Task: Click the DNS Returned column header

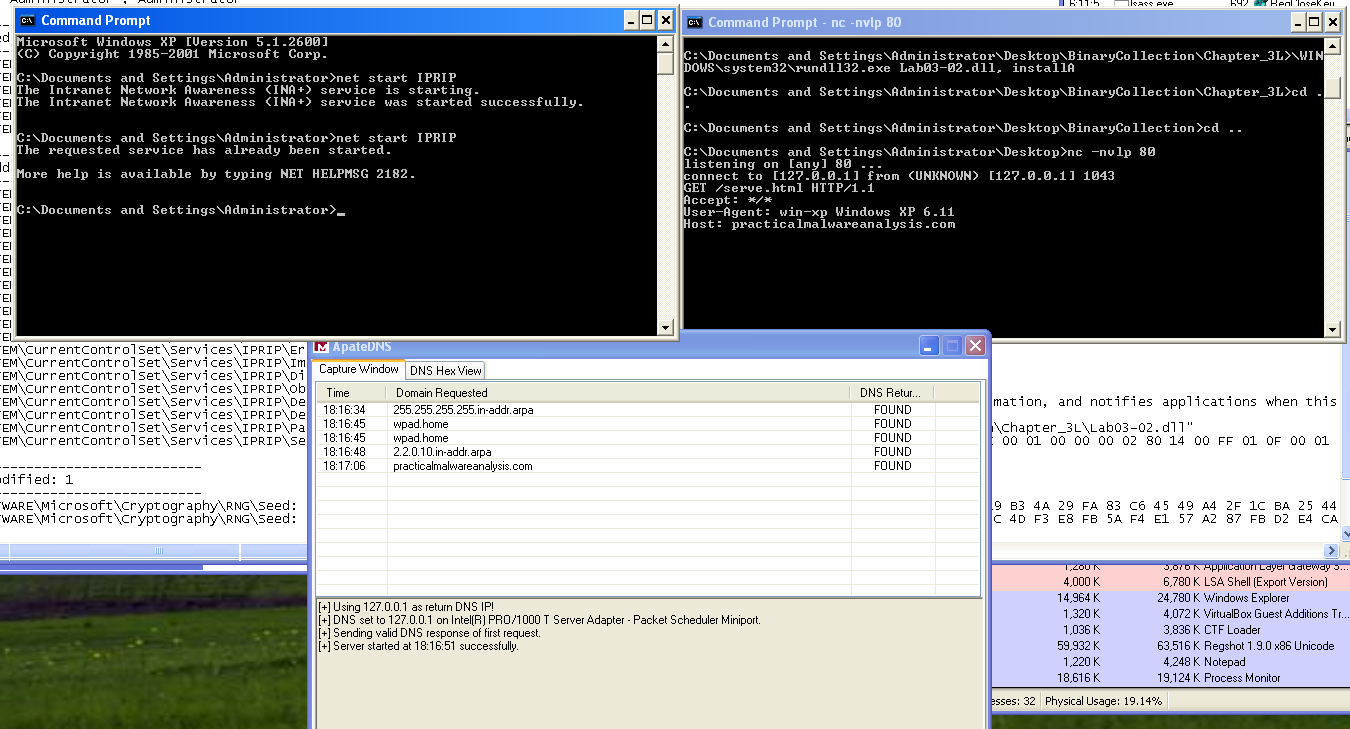Action: click(890, 393)
